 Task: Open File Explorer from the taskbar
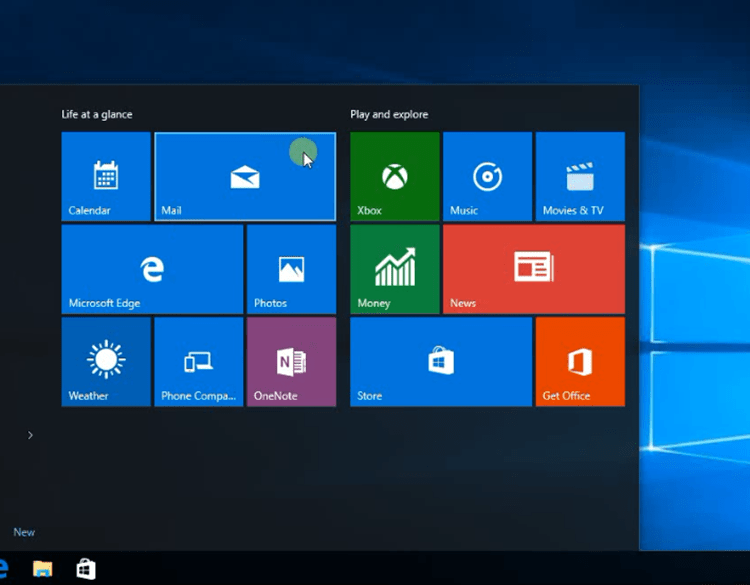tap(43, 569)
